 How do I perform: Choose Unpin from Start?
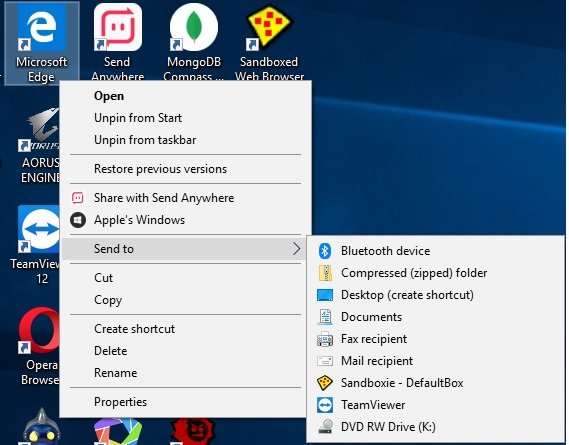185,118
